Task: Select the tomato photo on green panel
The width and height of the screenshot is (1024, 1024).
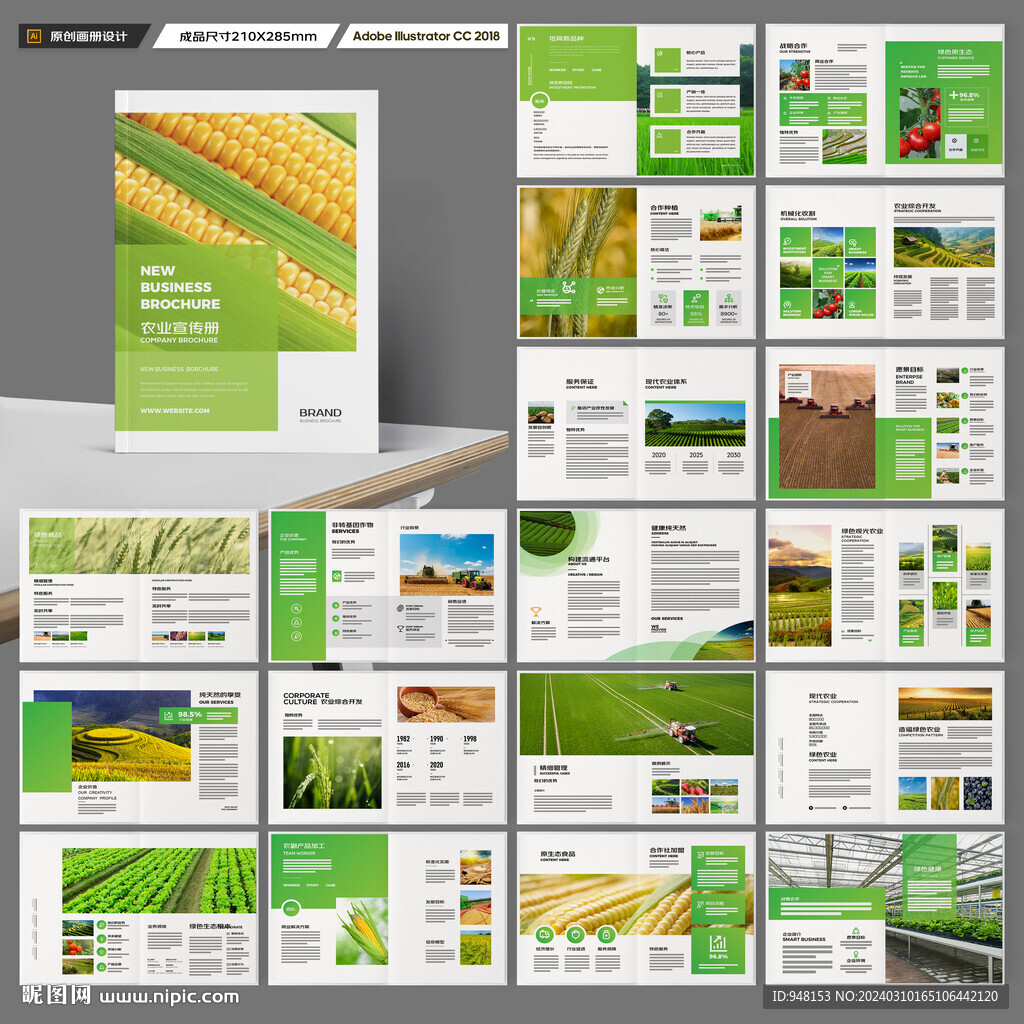Action: tap(920, 123)
